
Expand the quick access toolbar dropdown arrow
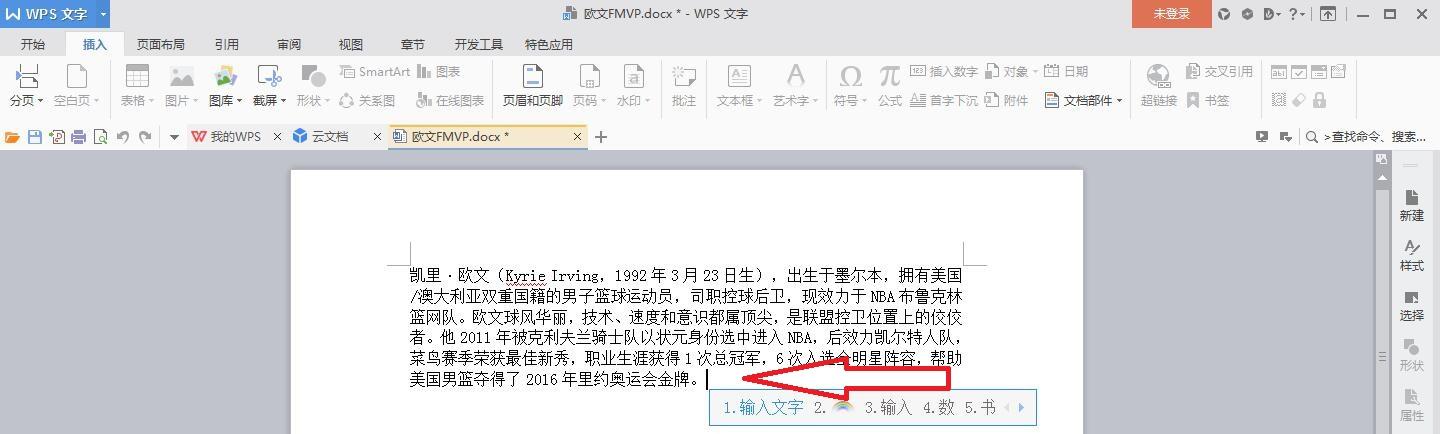[174, 137]
